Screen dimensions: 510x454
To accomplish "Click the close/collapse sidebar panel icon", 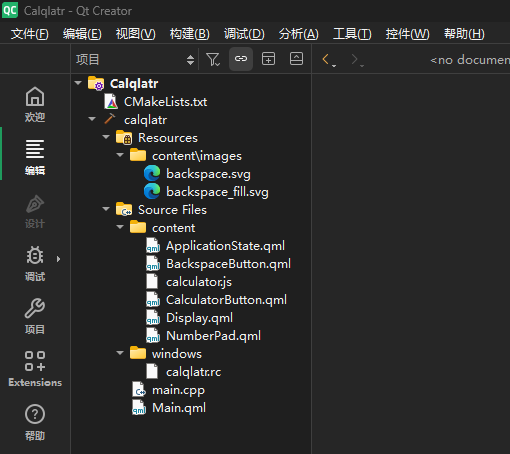I will tap(296, 59).
